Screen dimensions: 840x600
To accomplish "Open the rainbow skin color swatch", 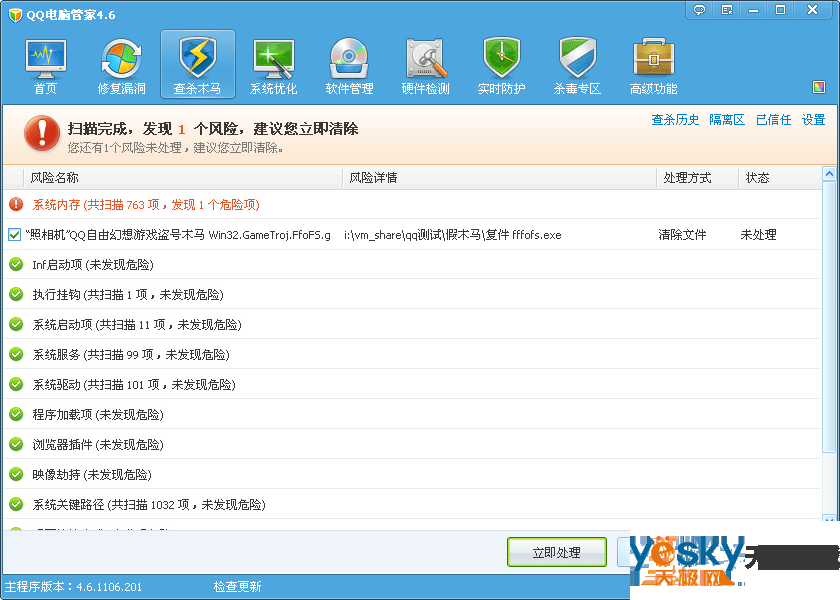I will coord(819,87).
